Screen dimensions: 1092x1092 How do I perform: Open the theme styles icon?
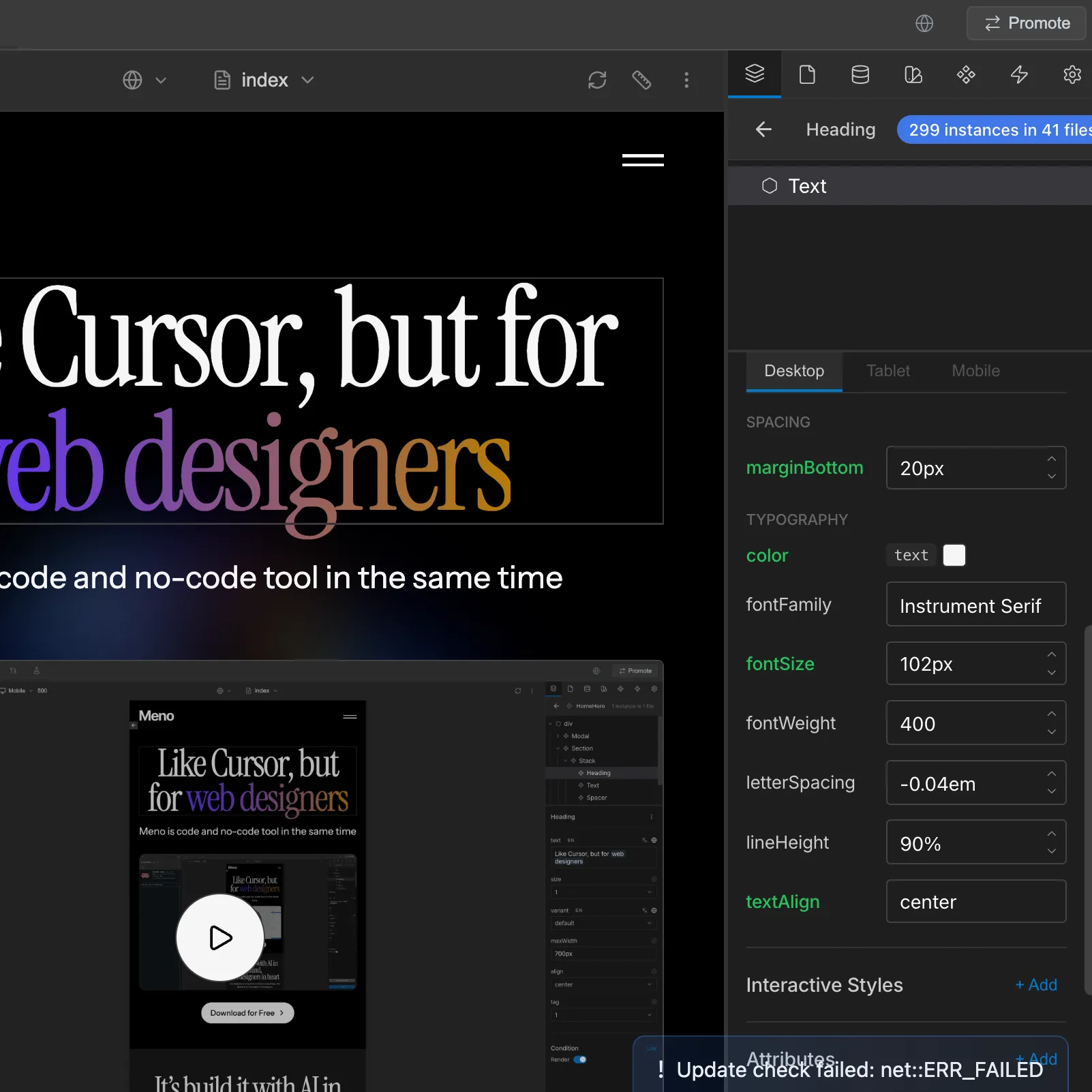pyautogui.click(x=913, y=74)
